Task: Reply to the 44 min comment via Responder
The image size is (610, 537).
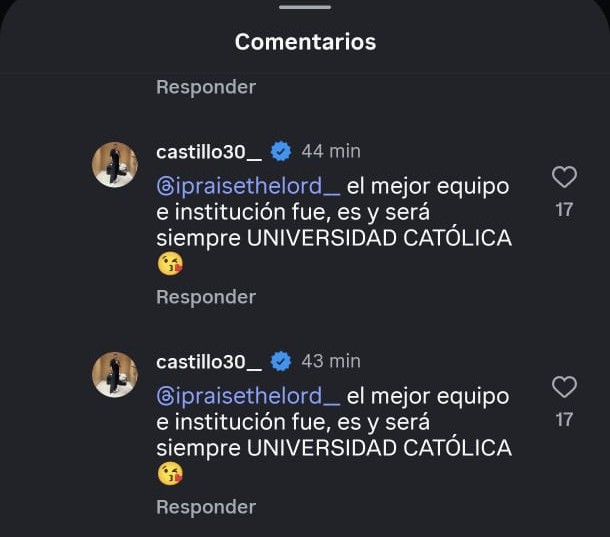Action: click(206, 297)
